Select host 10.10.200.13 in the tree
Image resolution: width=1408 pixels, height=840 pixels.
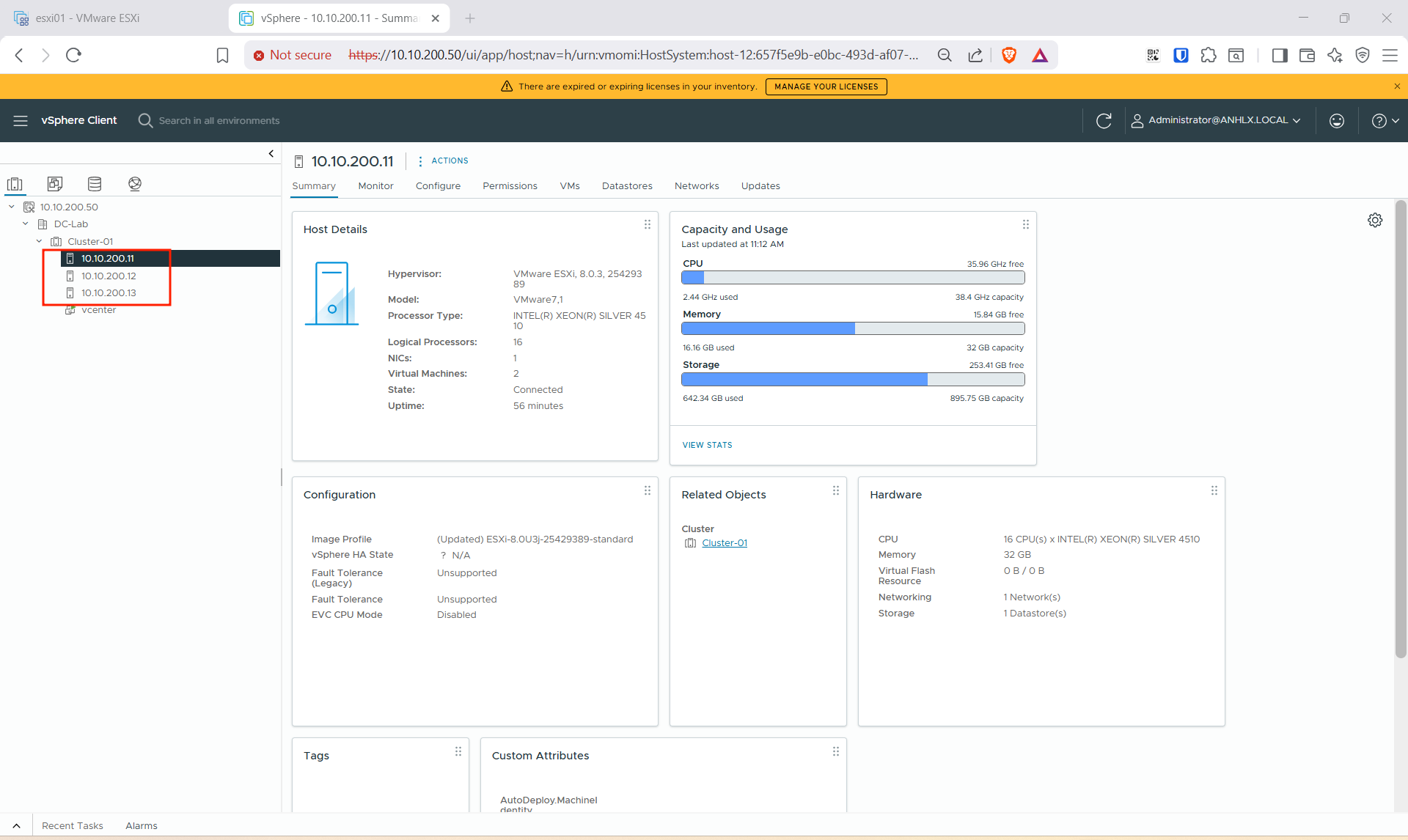[x=109, y=292]
